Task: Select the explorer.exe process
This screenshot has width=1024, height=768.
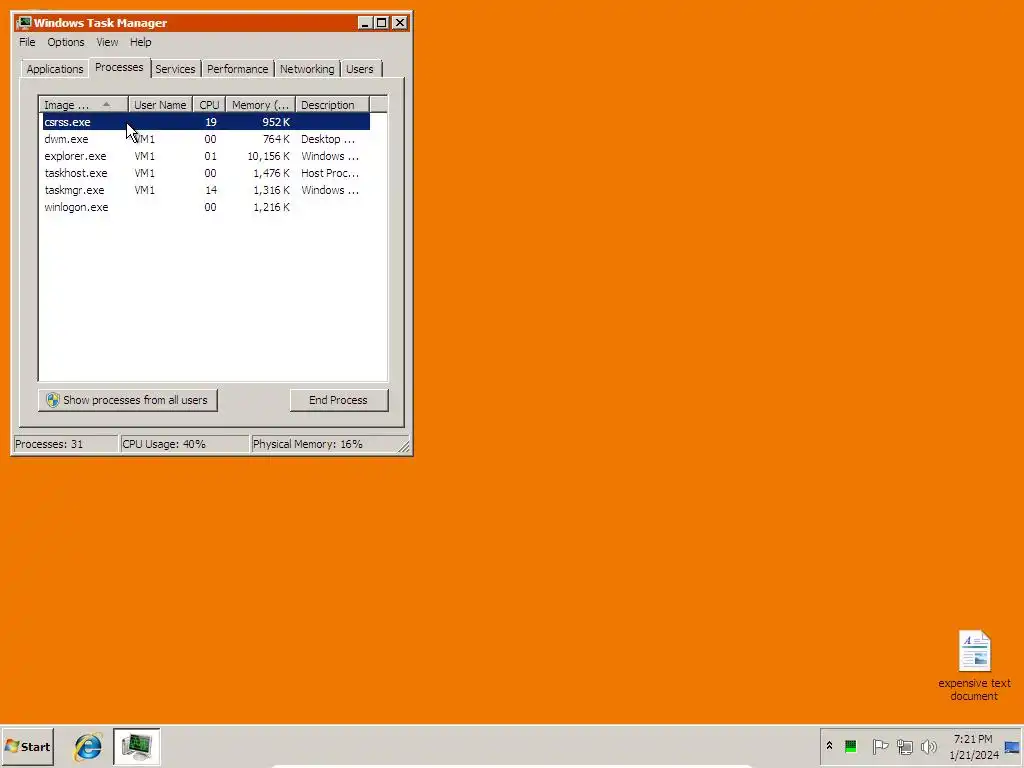Action: [x=206, y=156]
